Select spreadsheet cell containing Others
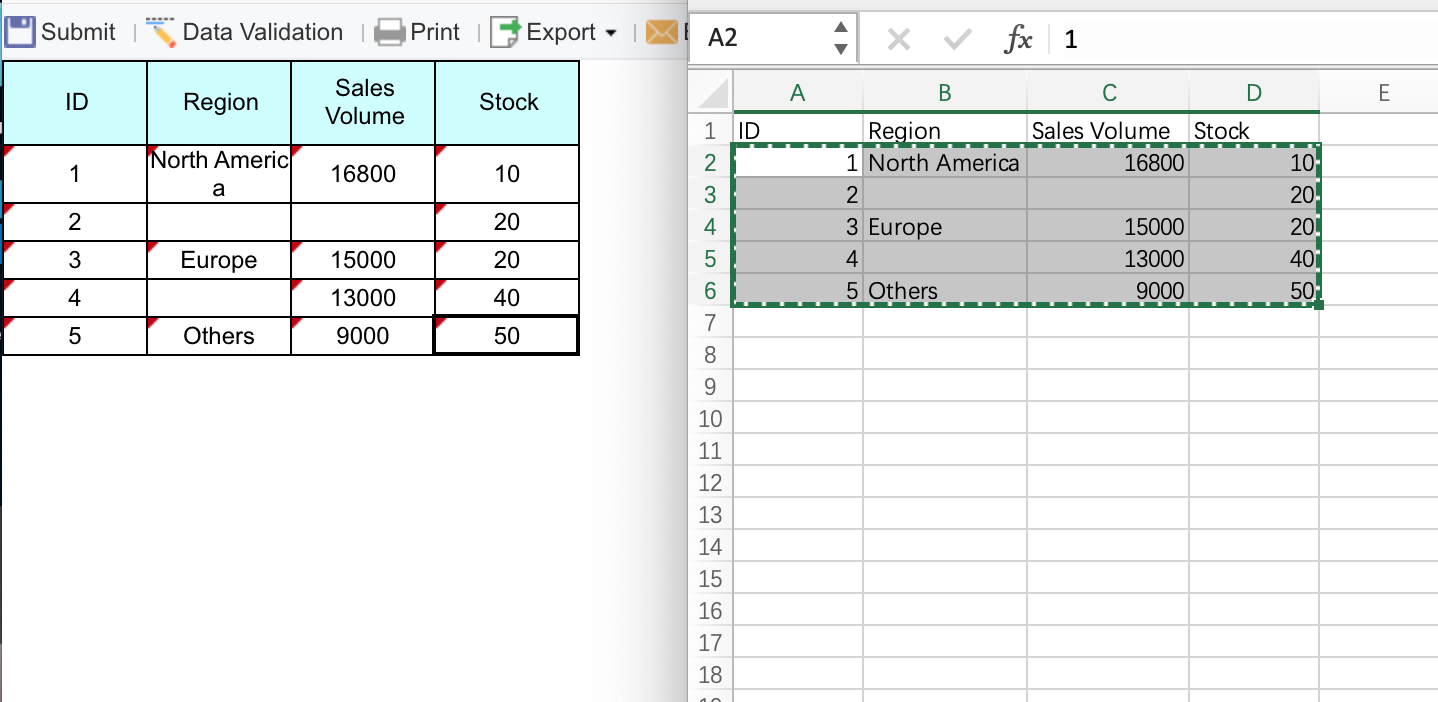The image size is (1438, 702). click(x=944, y=291)
